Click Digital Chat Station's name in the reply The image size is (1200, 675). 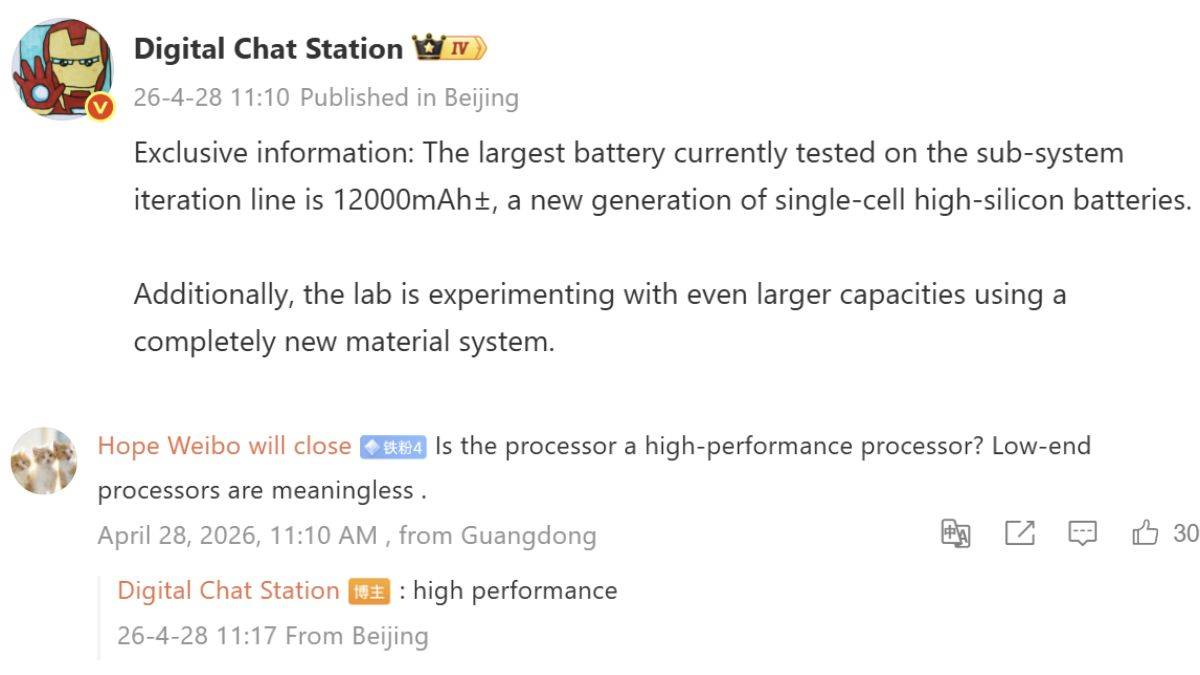[228, 591]
